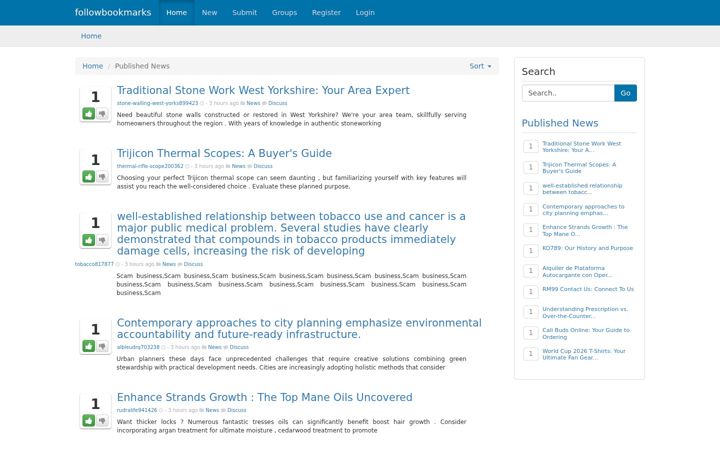This screenshot has height=450, width=720.
Task: Downvote the tobacco and cancer post
Action: [x=102, y=240]
